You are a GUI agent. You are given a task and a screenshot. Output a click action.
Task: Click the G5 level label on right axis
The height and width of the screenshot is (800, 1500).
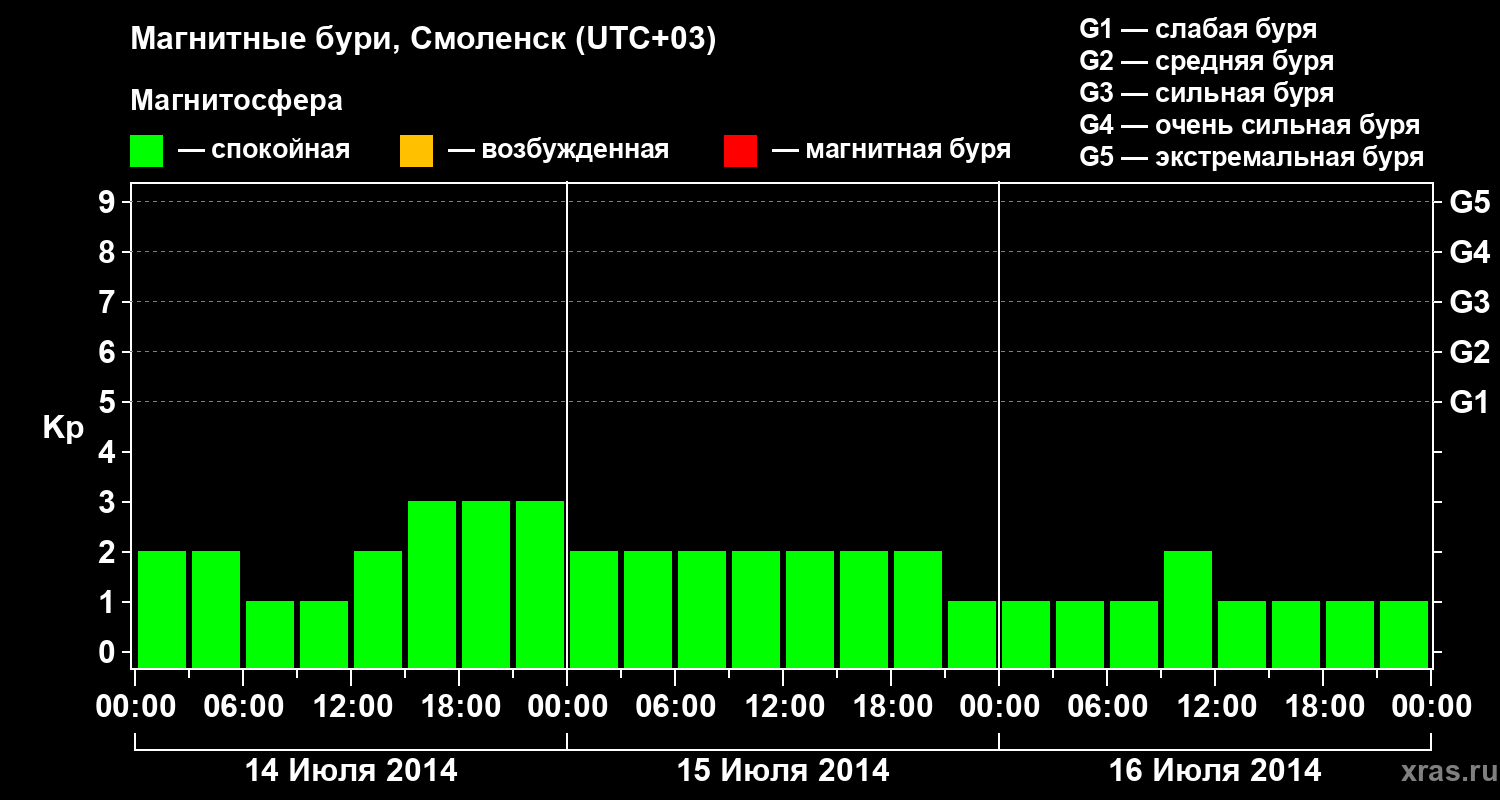[x=1469, y=203]
